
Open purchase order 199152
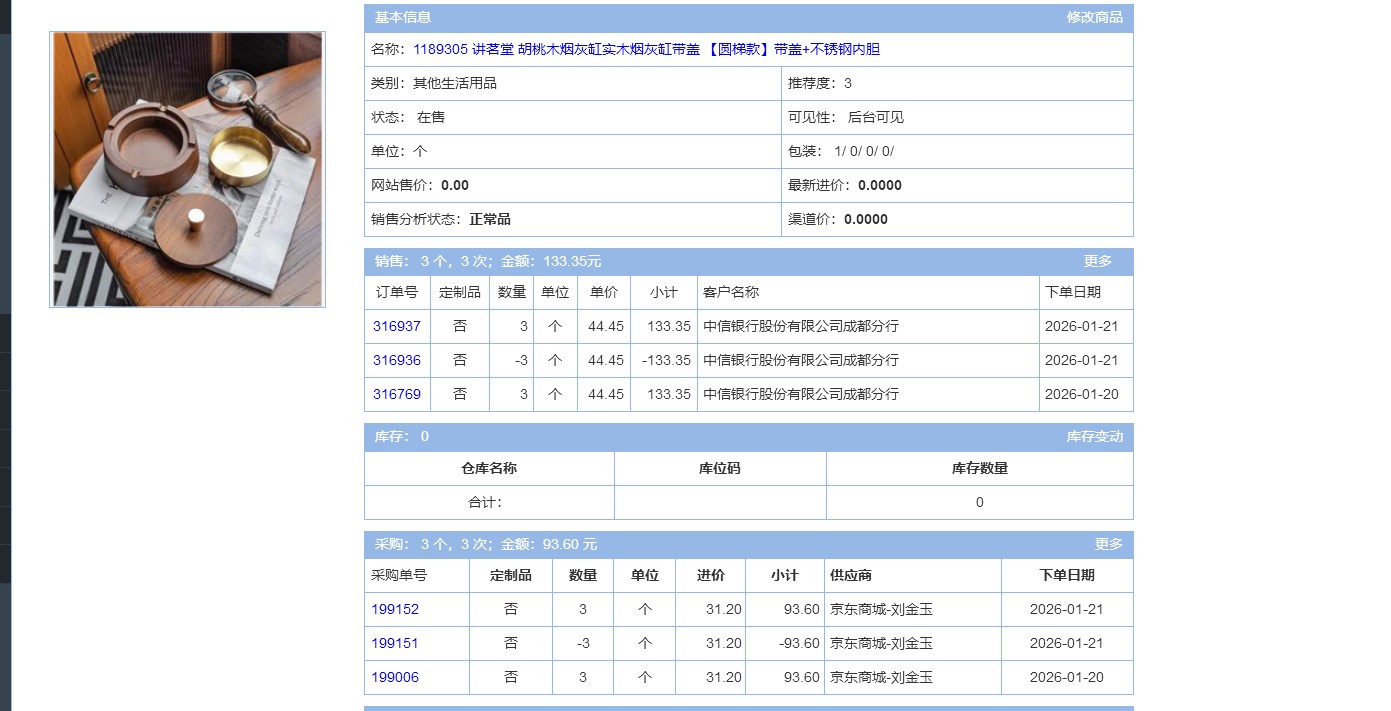[395, 609]
